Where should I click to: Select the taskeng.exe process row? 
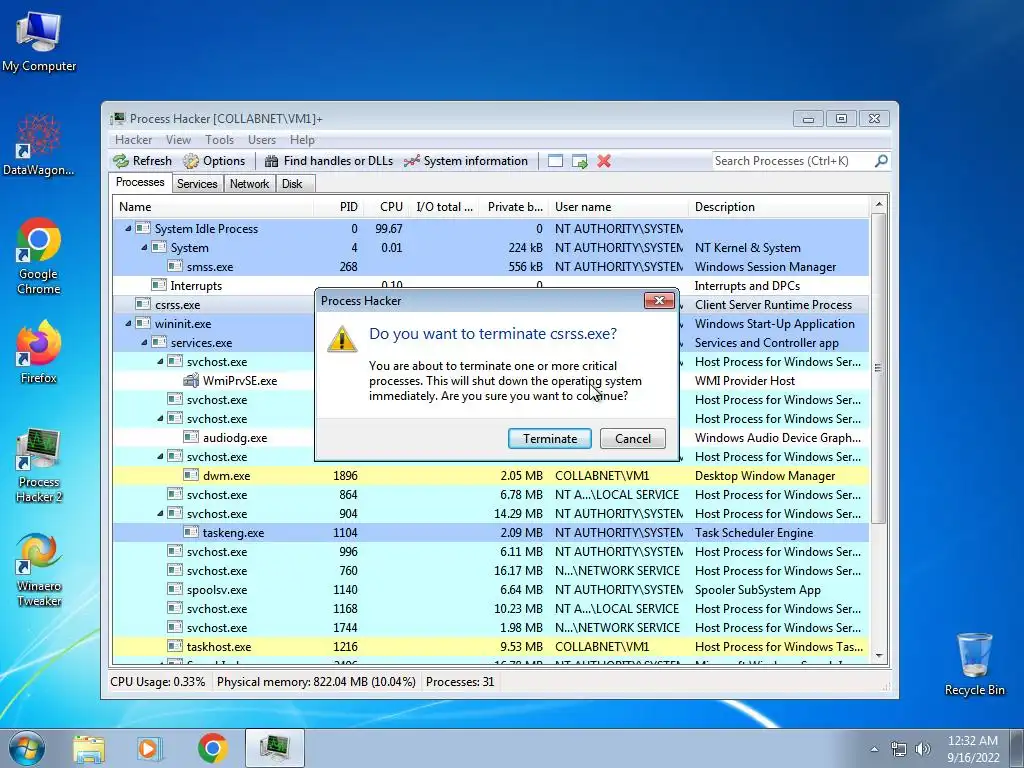click(490, 532)
